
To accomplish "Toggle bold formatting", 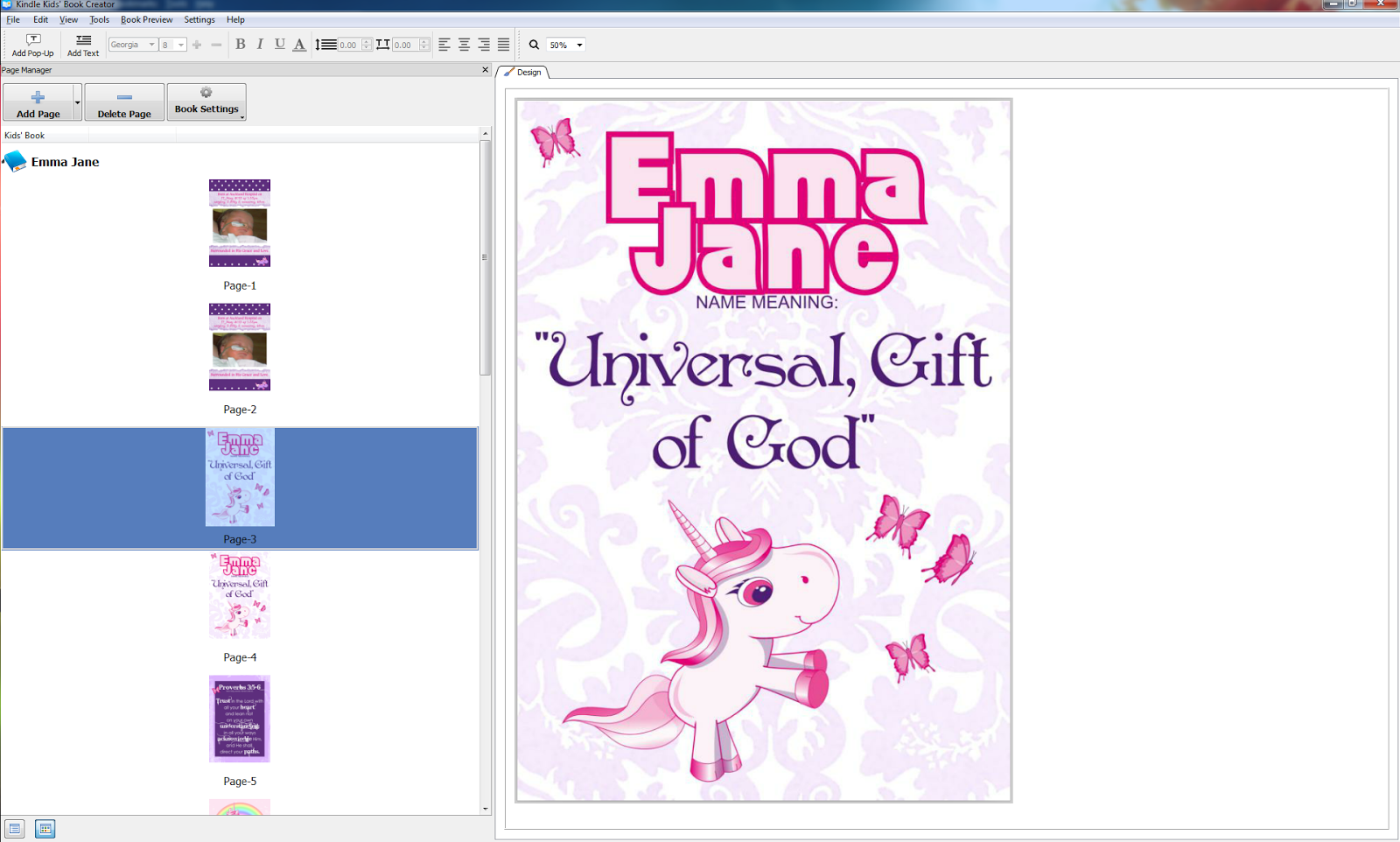I will coord(240,45).
